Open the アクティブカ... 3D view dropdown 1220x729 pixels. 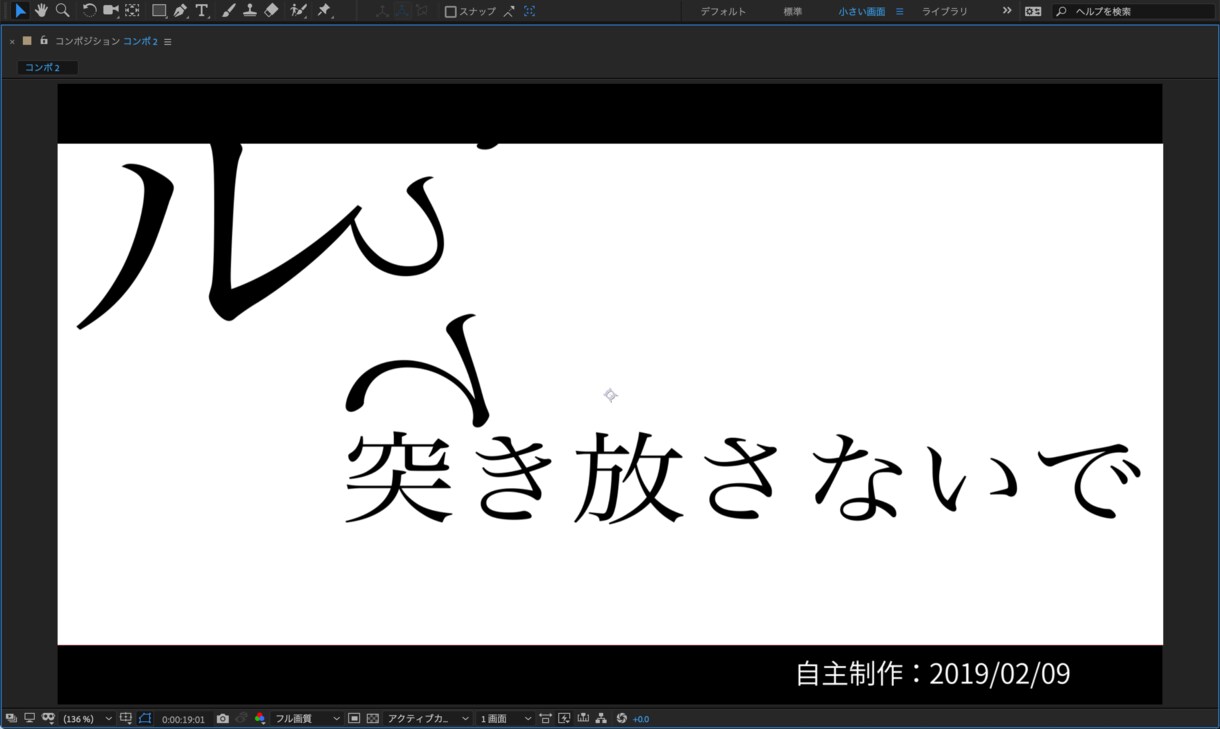click(x=428, y=719)
